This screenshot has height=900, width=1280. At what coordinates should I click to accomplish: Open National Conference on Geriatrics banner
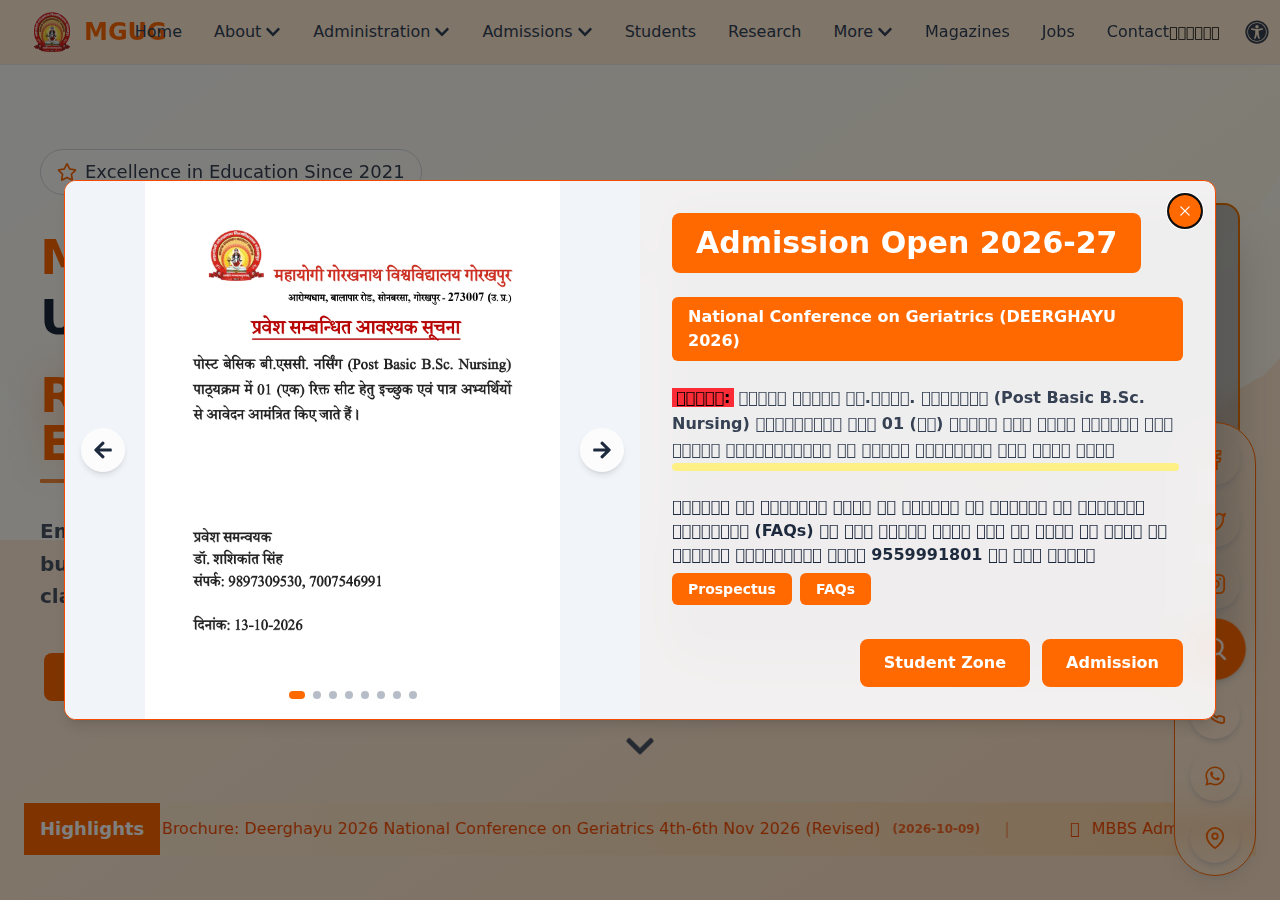coord(927,329)
